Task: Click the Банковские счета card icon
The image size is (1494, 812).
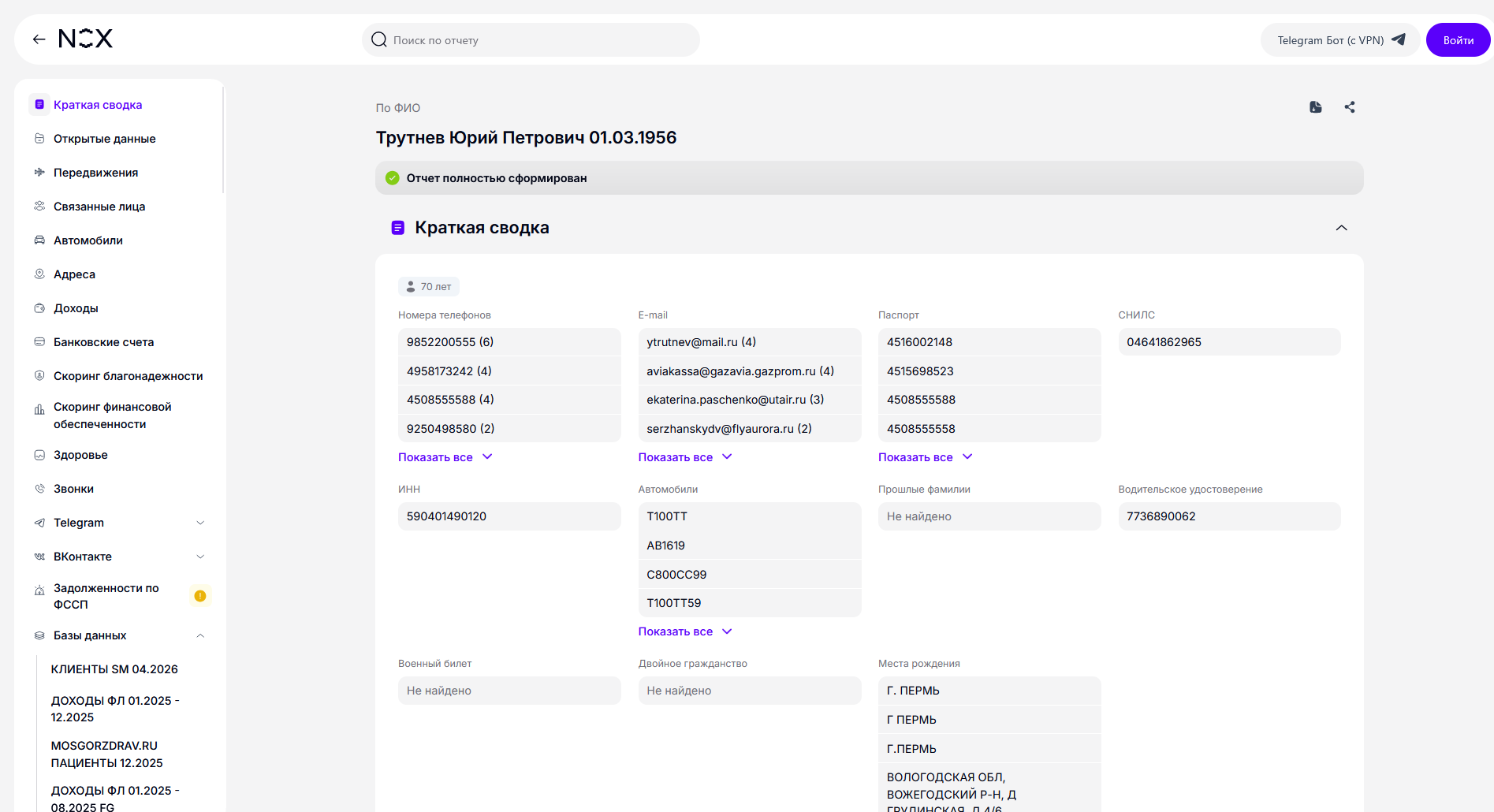Action: pyautogui.click(x=39, y=342)
